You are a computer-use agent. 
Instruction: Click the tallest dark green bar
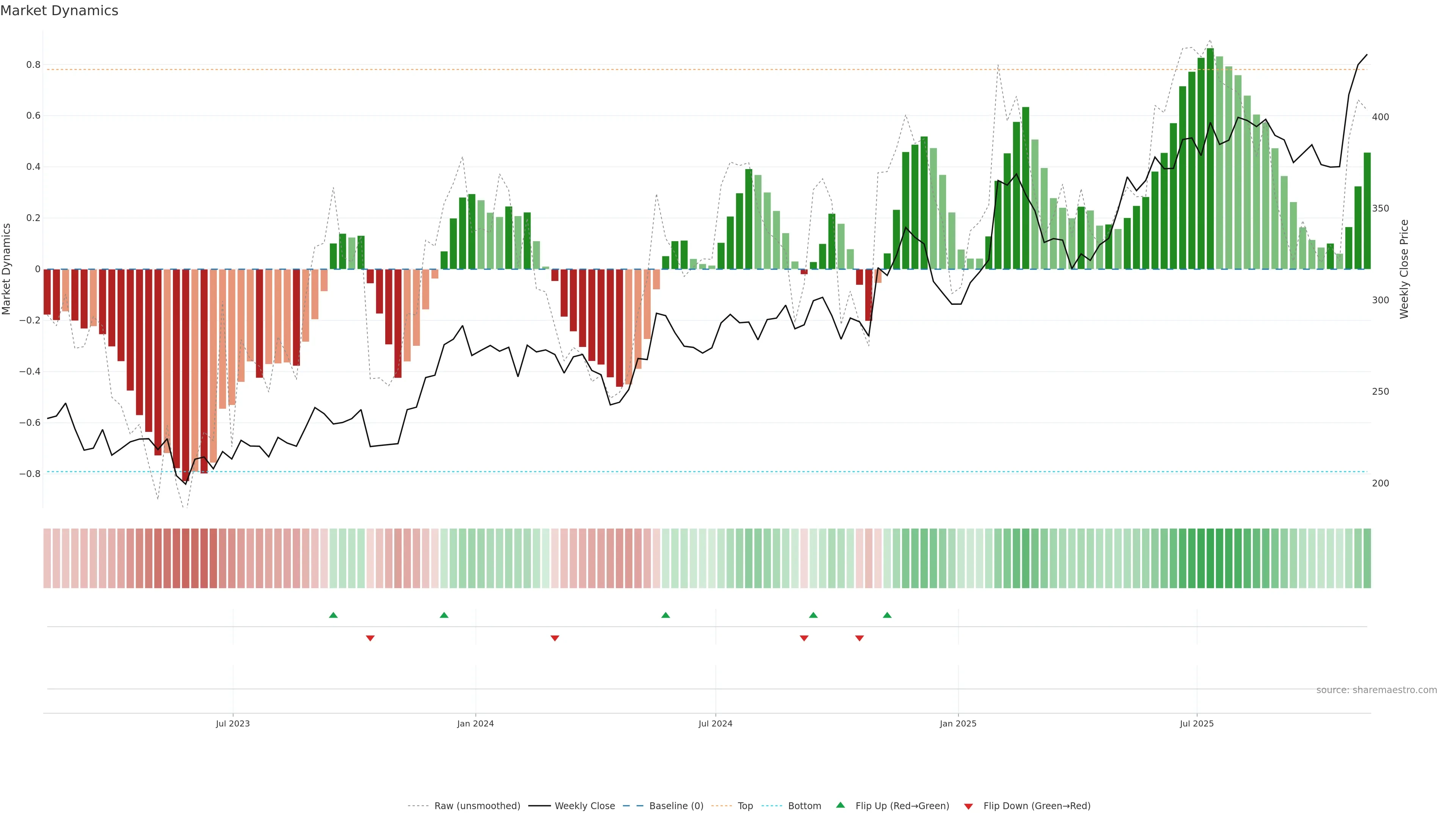point(1210,158)
